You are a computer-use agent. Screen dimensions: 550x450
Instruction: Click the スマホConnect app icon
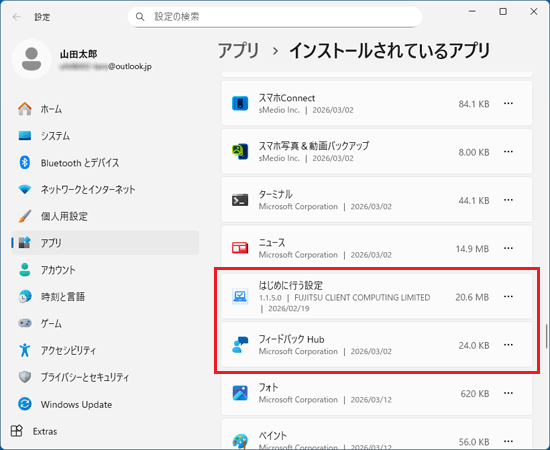coord(240,103)
